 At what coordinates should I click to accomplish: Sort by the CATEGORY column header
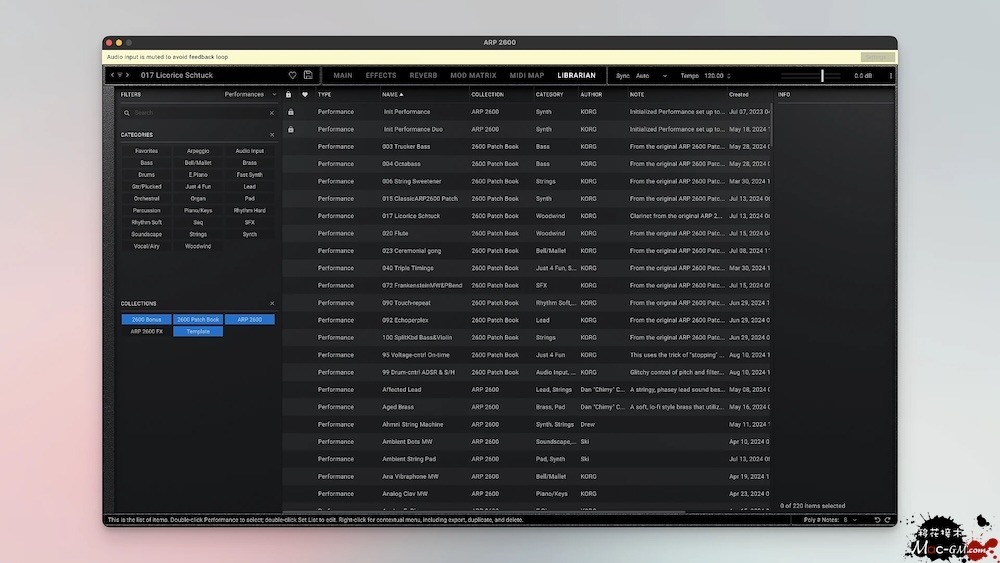point(549,94)
